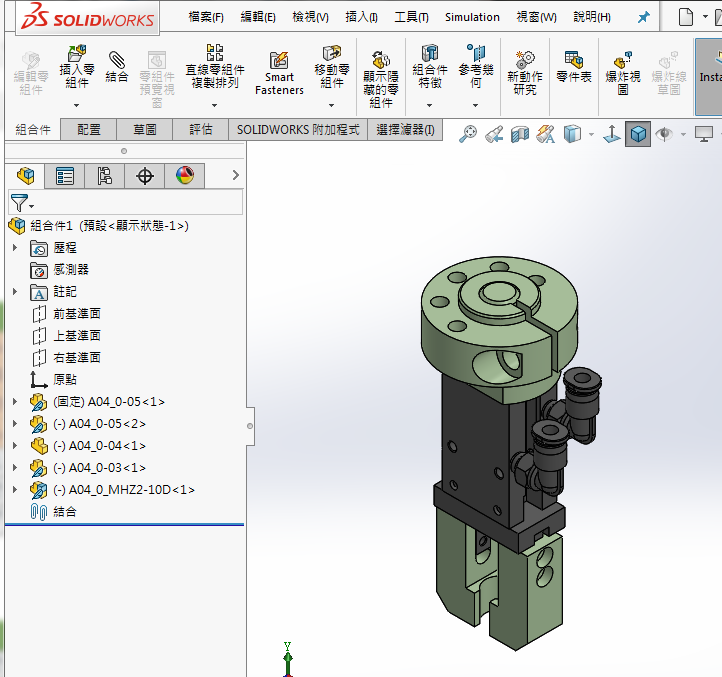Image resolution: width=722 pixels, height=677 pixels.
Task: Open the View Orientation dropdown arrow
Action: (592, 134)
